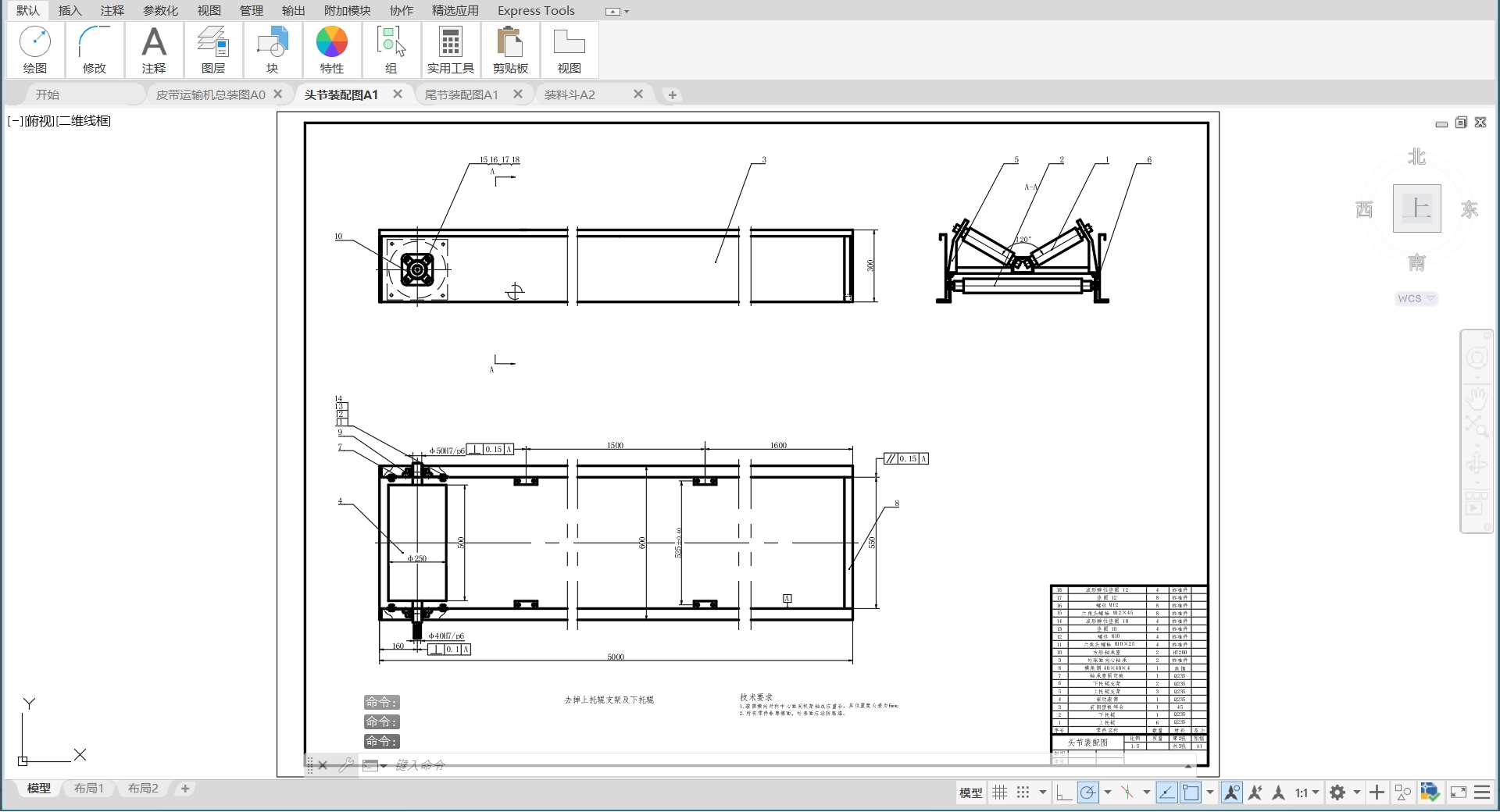Switch to the 输出 (Output) ribbon tab

(x=293, y=10)
